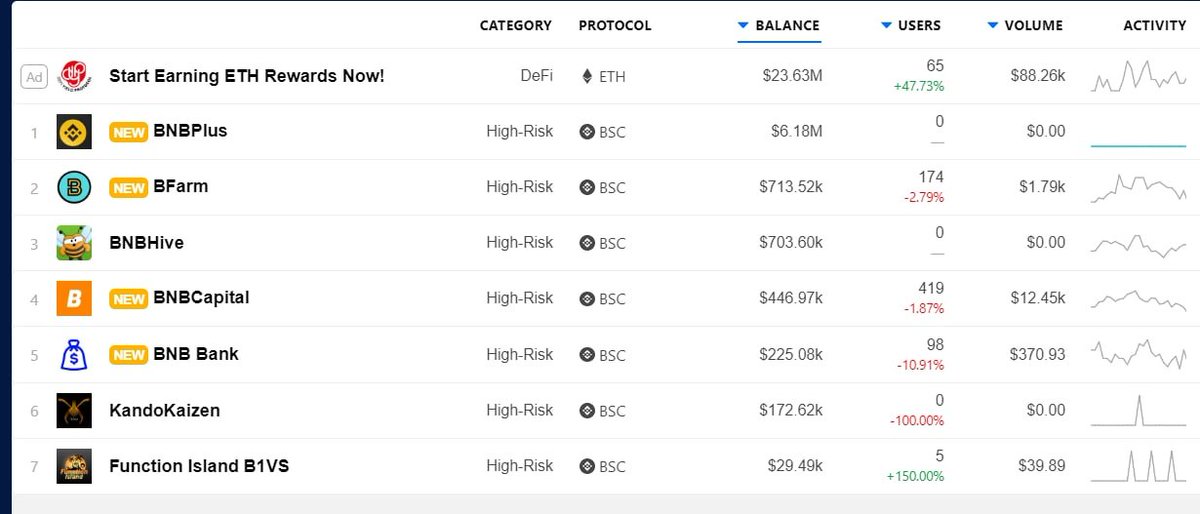Click the BFarm activity sparkline chart
1200x514 pixels.
pos(1138,187)
